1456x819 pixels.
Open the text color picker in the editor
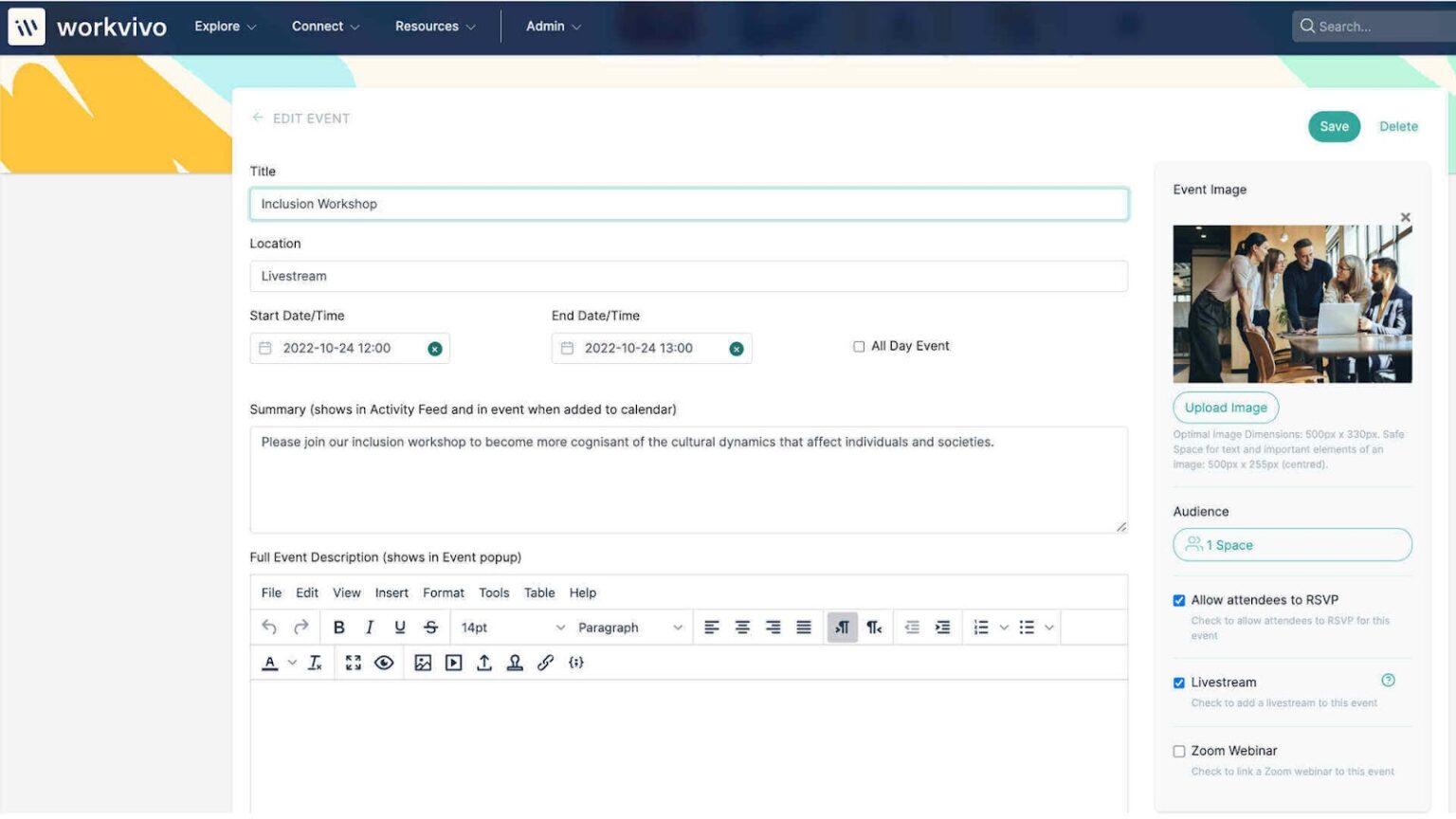point(272,663)
